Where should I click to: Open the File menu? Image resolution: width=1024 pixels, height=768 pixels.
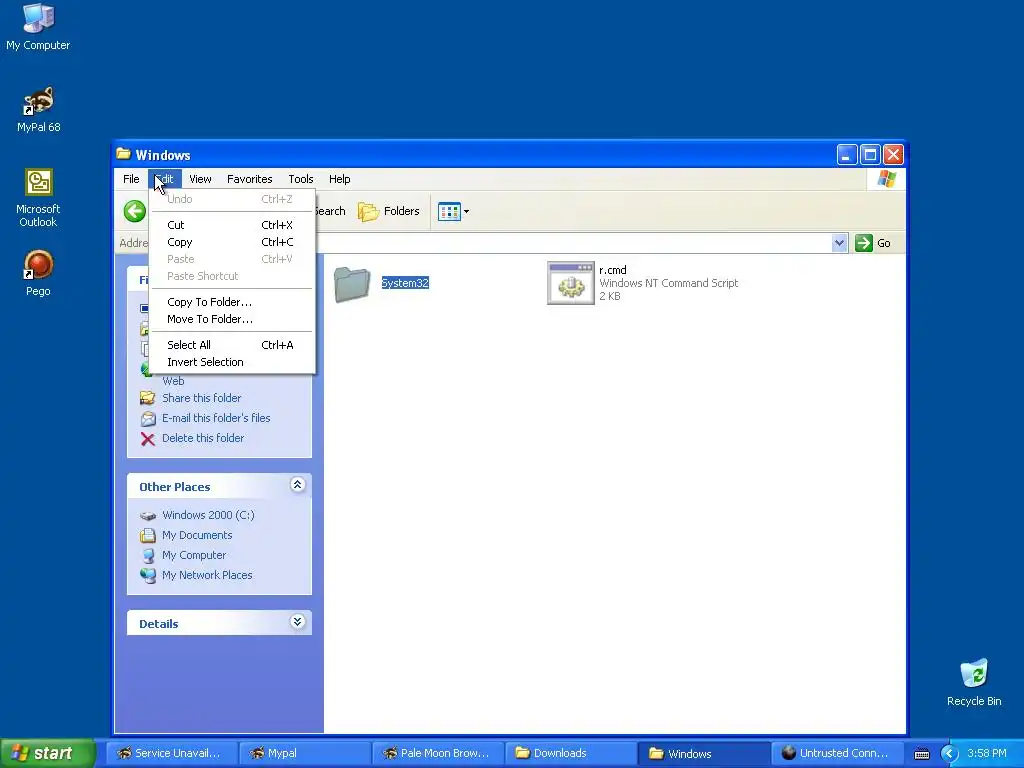(131, 179)
